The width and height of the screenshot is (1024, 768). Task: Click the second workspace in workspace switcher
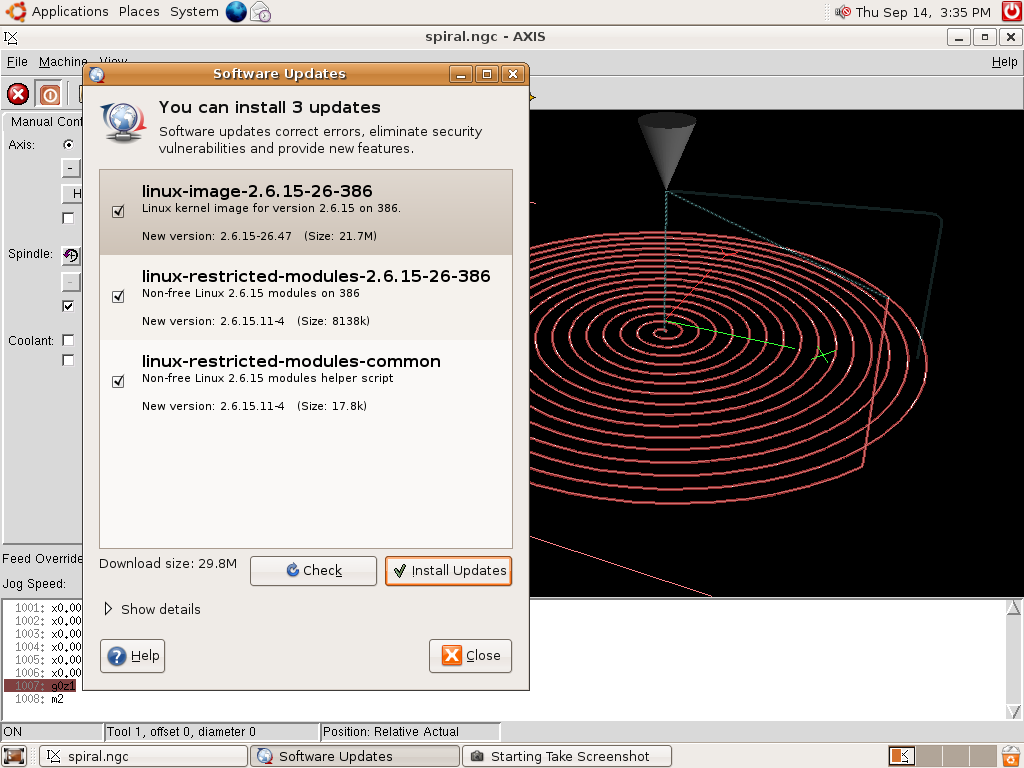click(x=928, y=756)
